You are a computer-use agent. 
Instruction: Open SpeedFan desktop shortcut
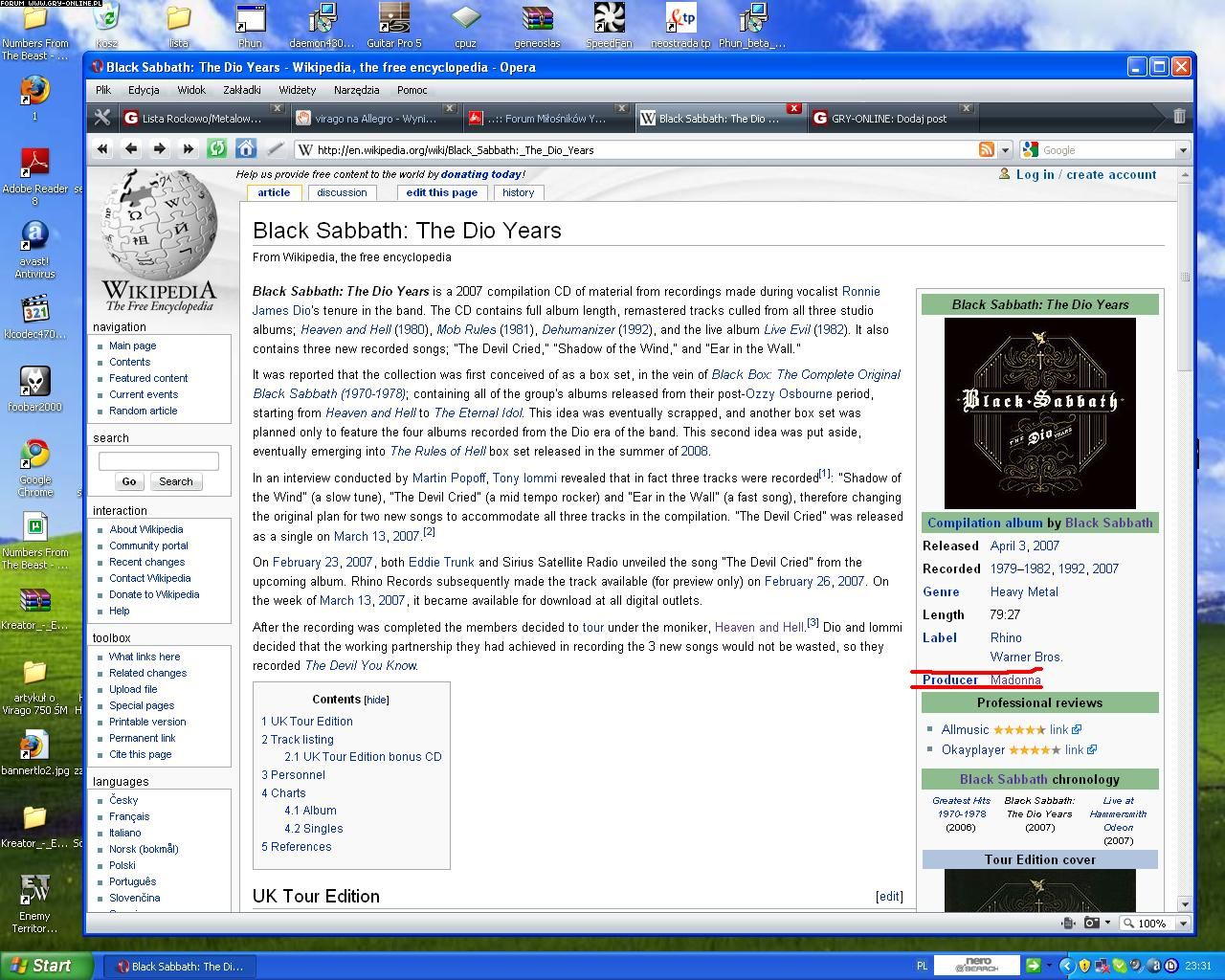click(609, 26)
